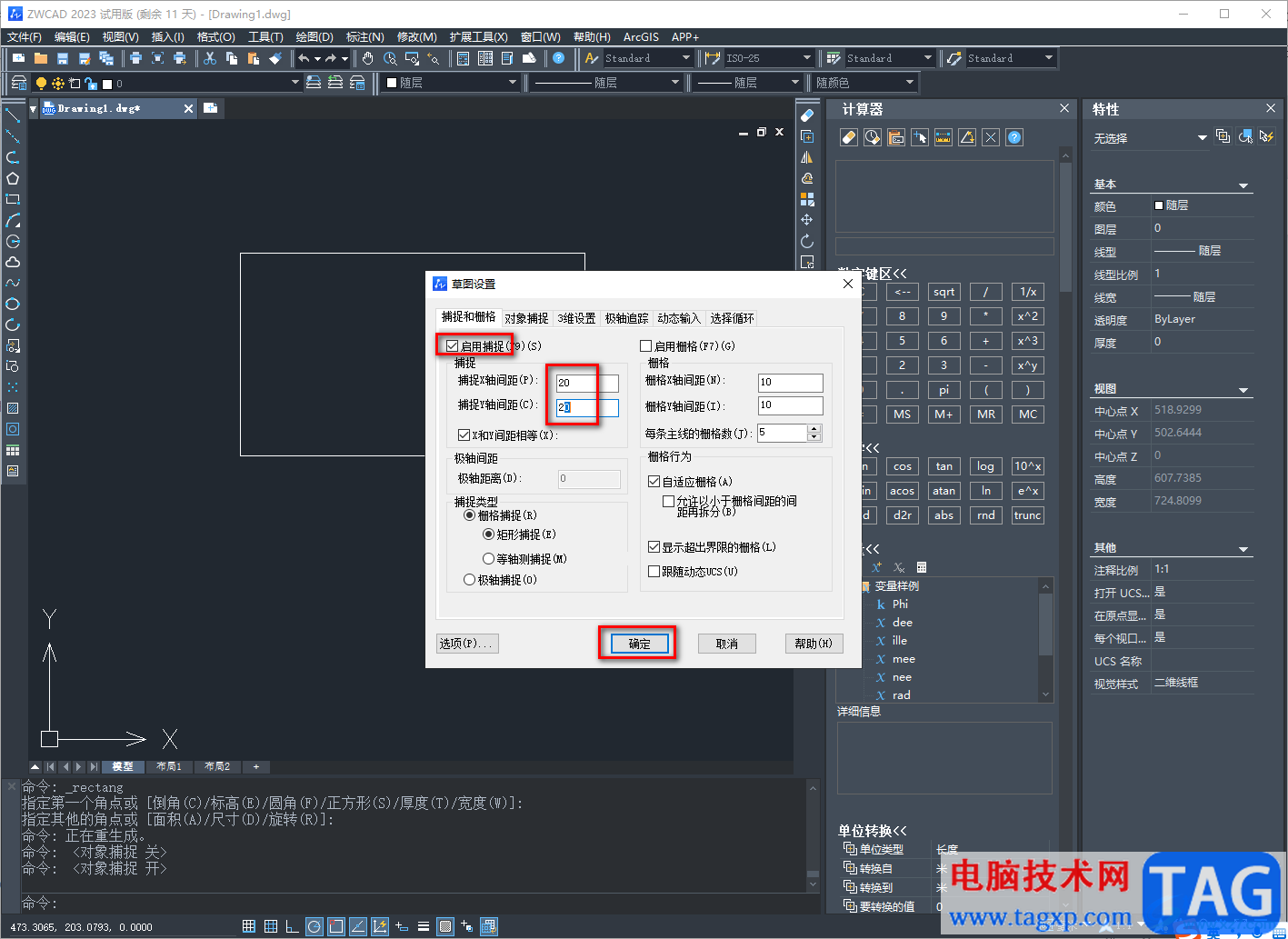Collapse the 其他 section in Properties

1243,549
